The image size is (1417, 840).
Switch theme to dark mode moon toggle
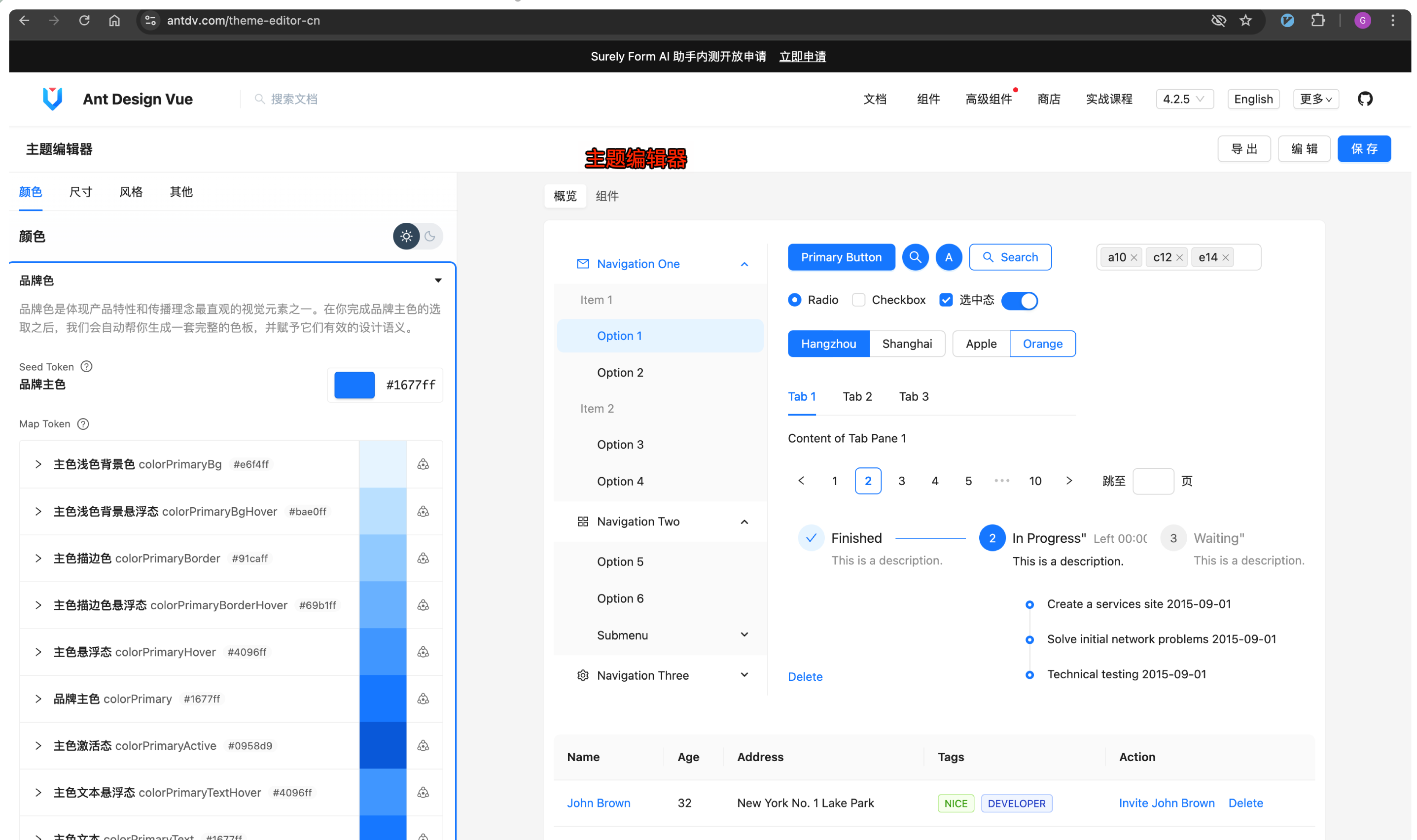pos(430,236)
